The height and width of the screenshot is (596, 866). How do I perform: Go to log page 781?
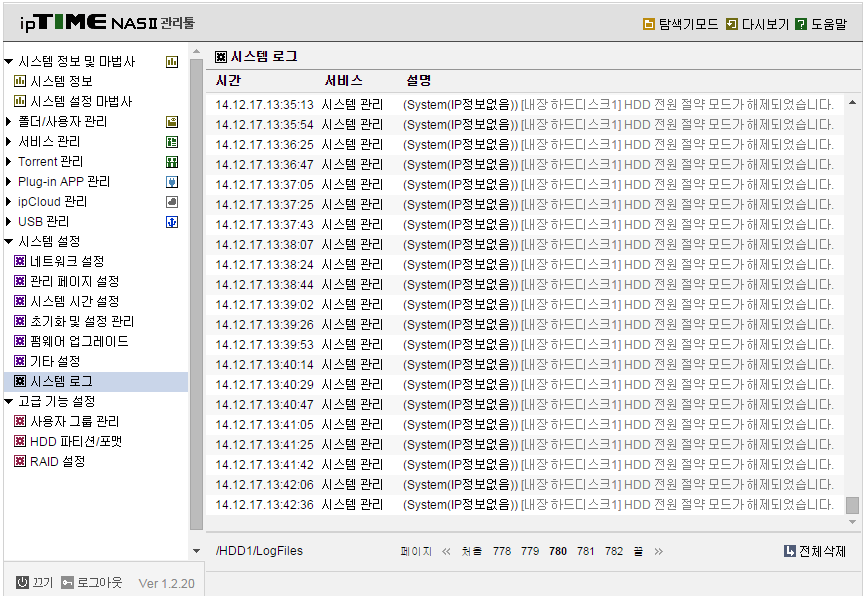585,551
